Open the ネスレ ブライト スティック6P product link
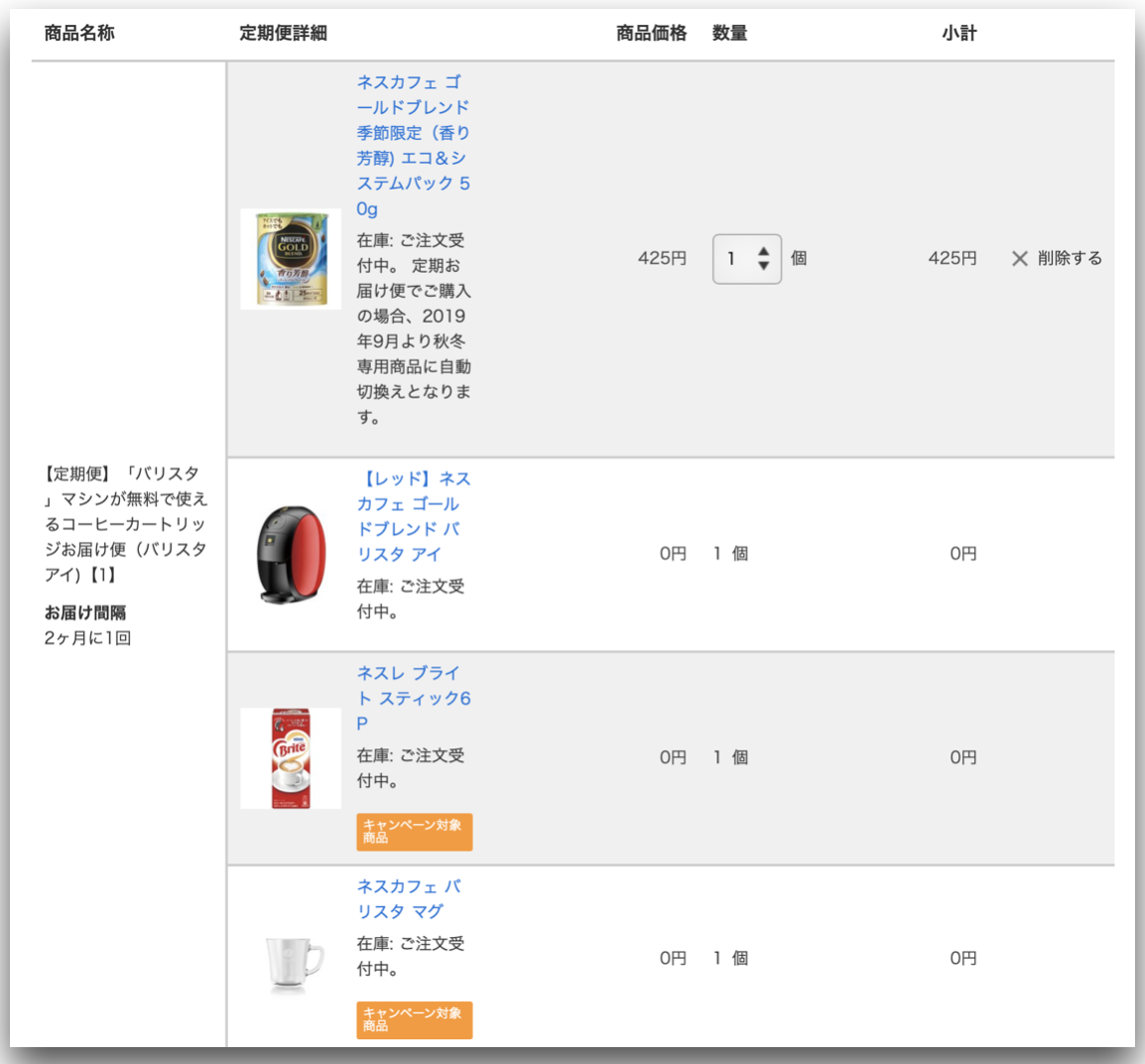This screenshot has width=1145, height=1064. point(414,698)
